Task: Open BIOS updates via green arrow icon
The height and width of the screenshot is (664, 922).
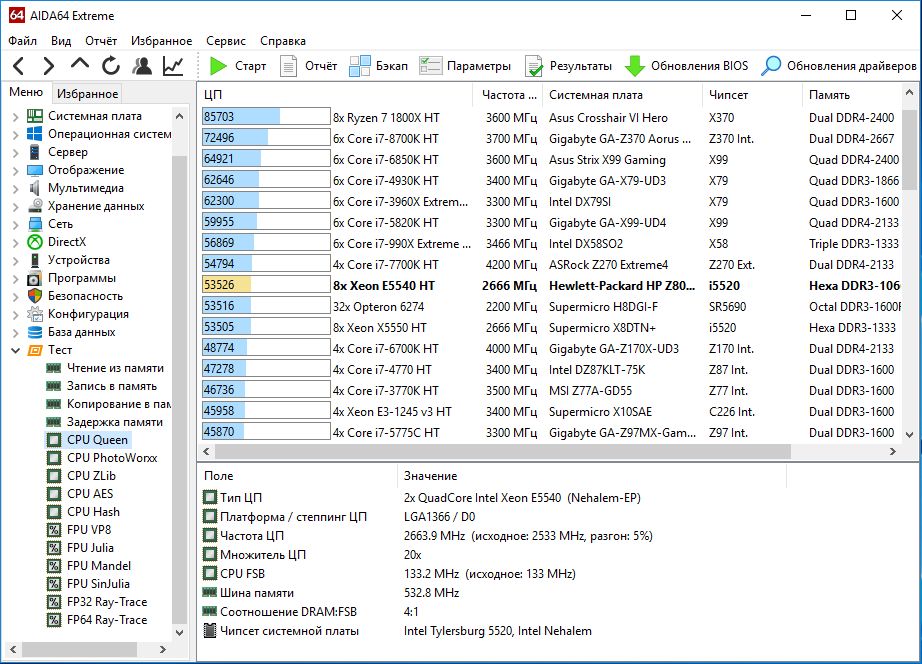Action: (634, 66)
